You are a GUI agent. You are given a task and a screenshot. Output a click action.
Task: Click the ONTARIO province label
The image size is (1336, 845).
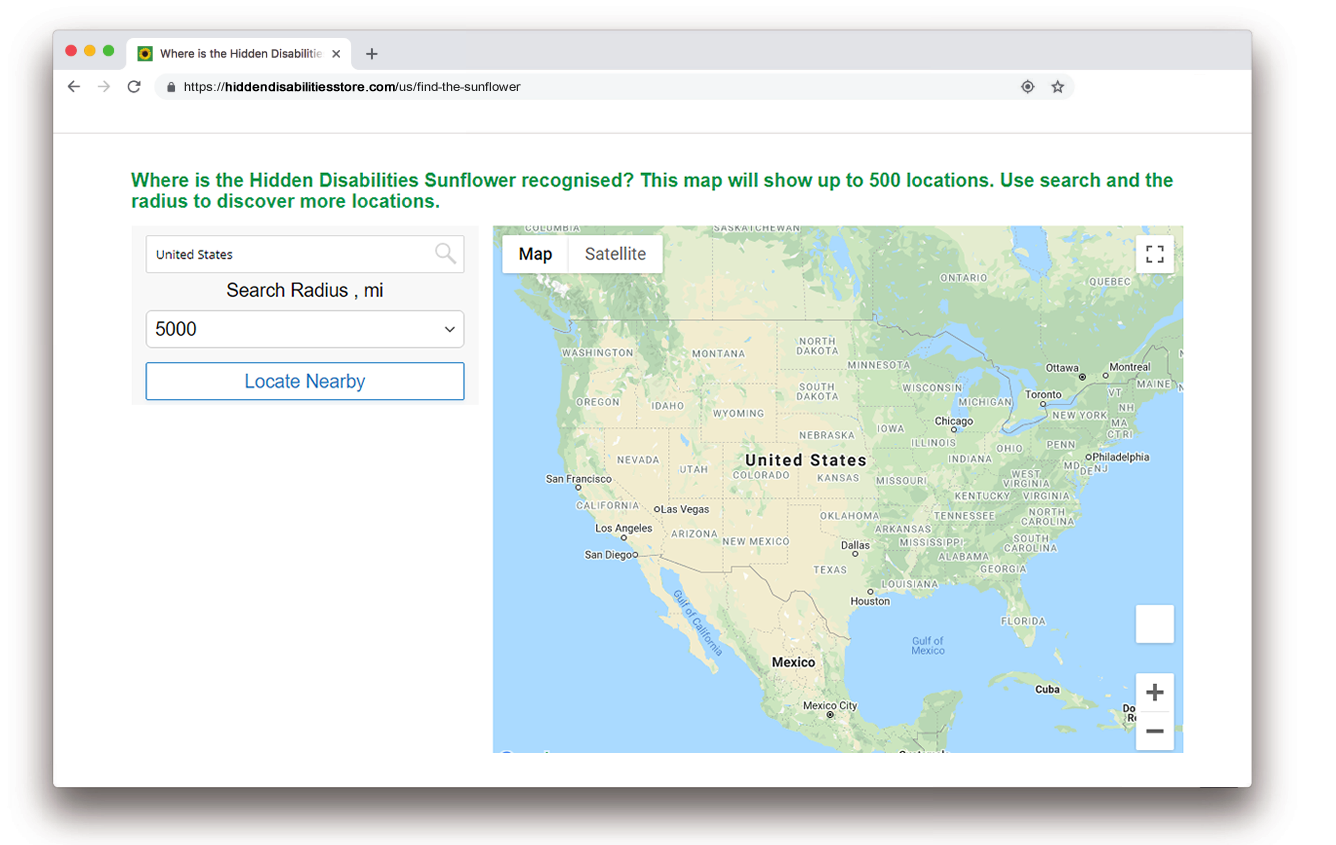964,278
